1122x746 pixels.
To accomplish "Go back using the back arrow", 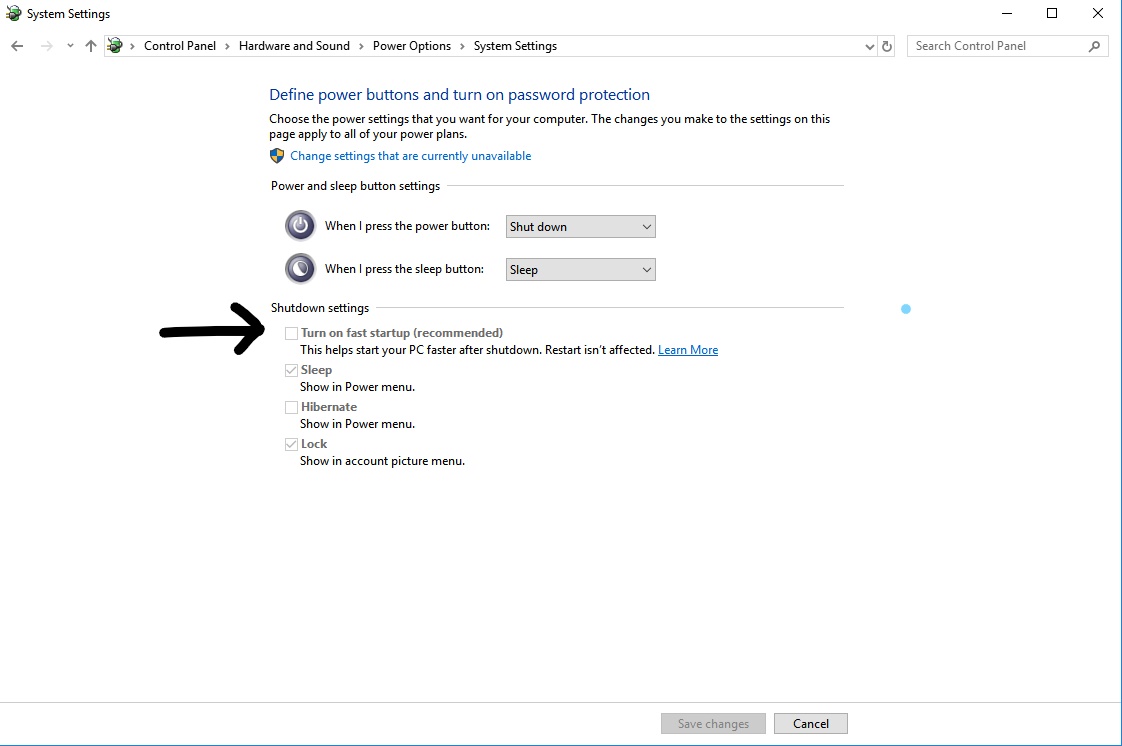I will (x=17, y=46).
